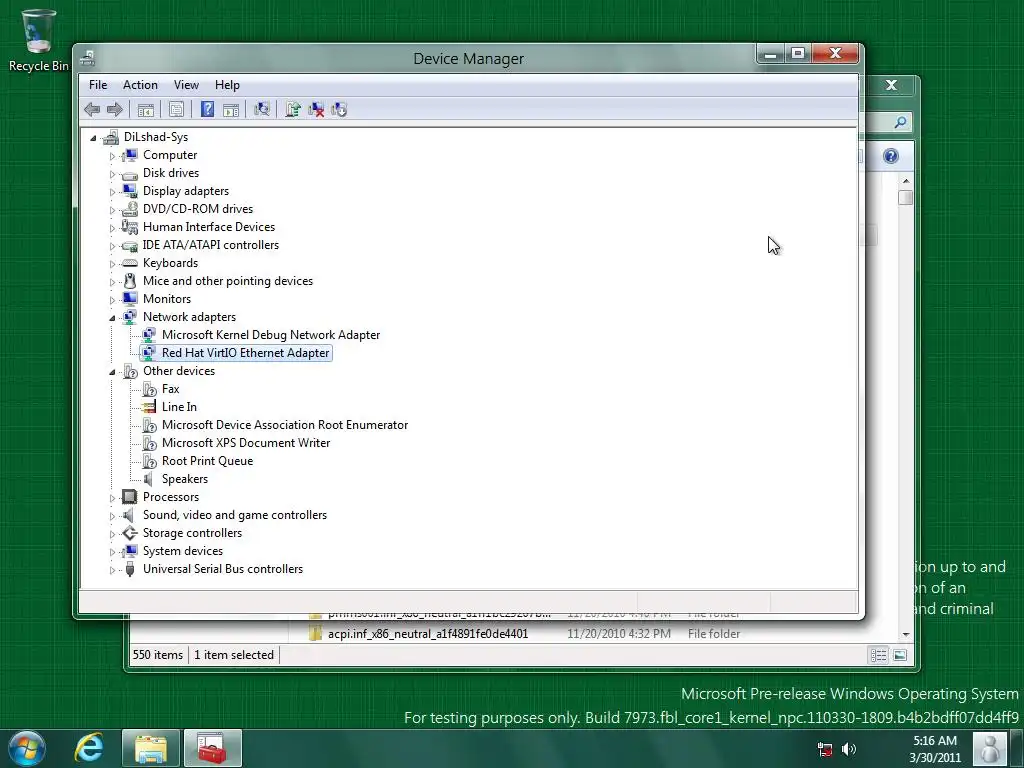Collapse the Network adapters category

point(112,318)
